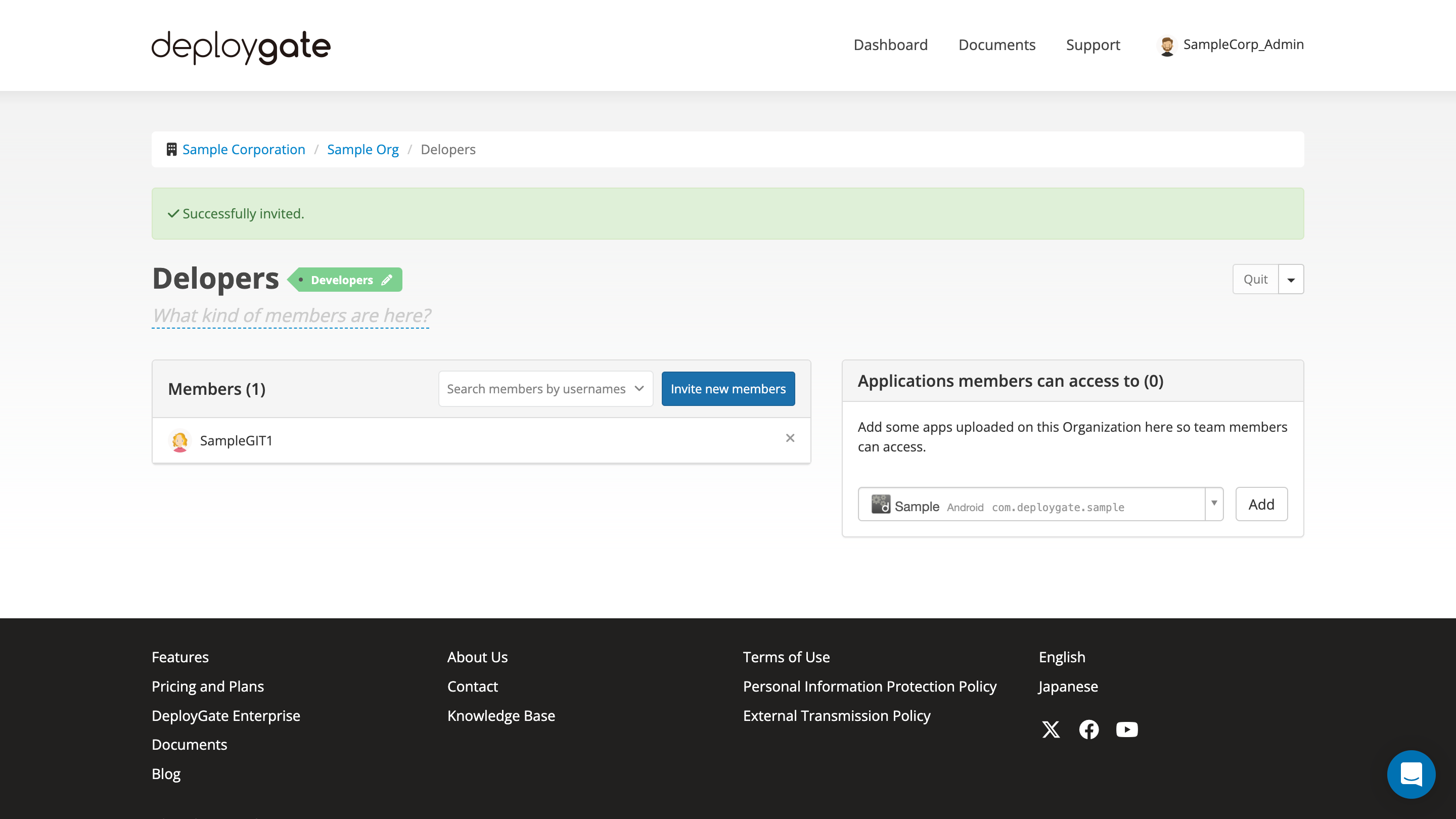The width and height of the screenshot is (1456, 819).
Task: Go to Sample Org breadcrumb link
Action: pos(363,149)
